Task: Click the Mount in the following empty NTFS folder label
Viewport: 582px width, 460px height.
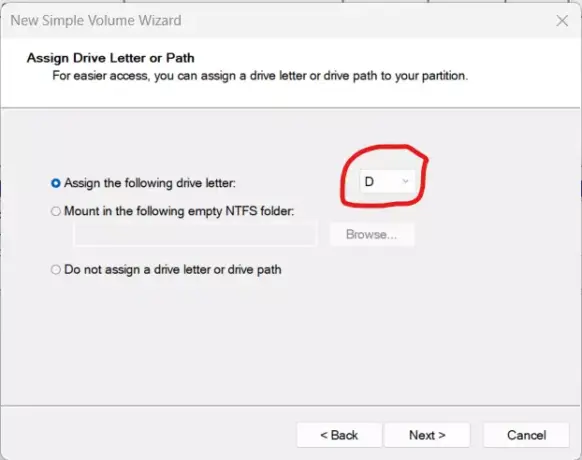Action: [179, 211]
